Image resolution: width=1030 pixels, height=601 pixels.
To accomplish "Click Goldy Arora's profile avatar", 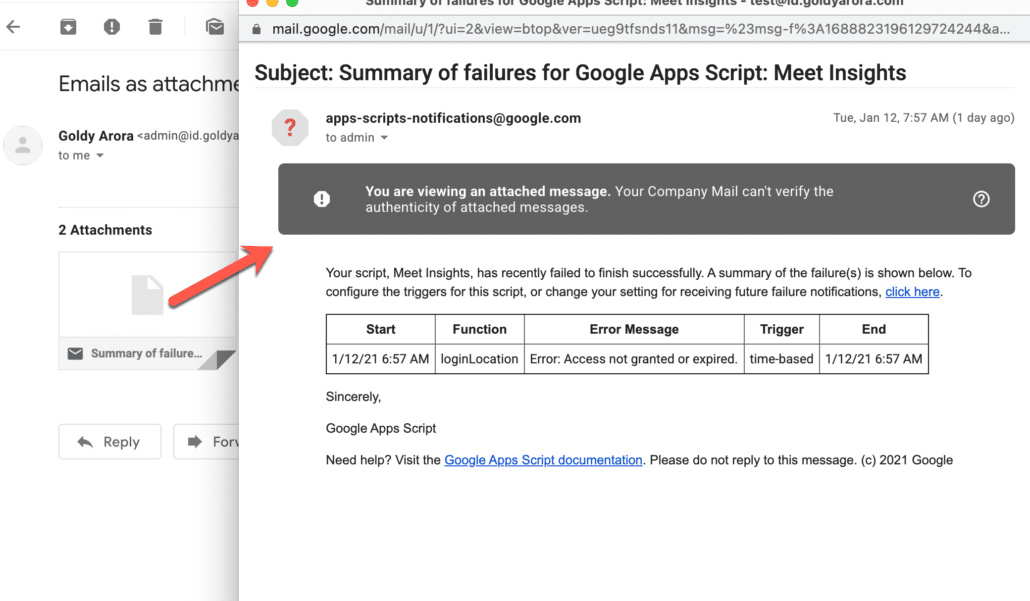I will (x=23, y=145).
